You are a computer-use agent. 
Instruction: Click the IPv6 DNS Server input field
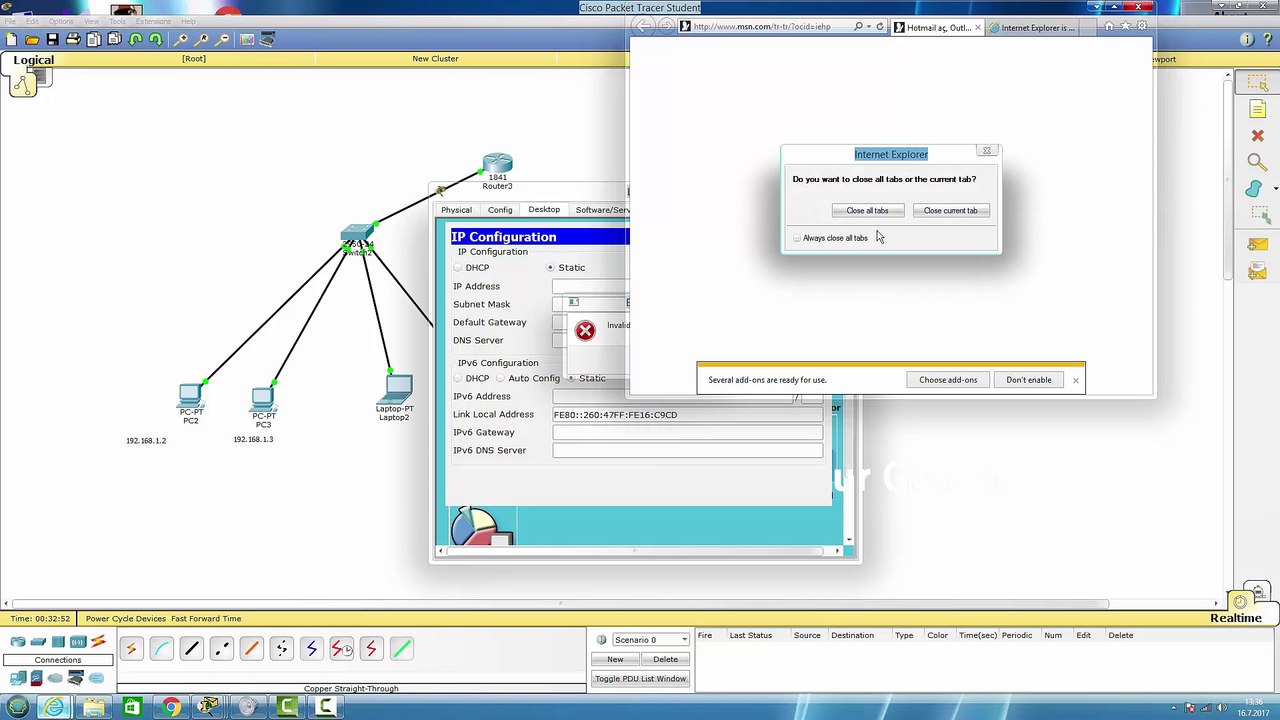tap(688, 450)
